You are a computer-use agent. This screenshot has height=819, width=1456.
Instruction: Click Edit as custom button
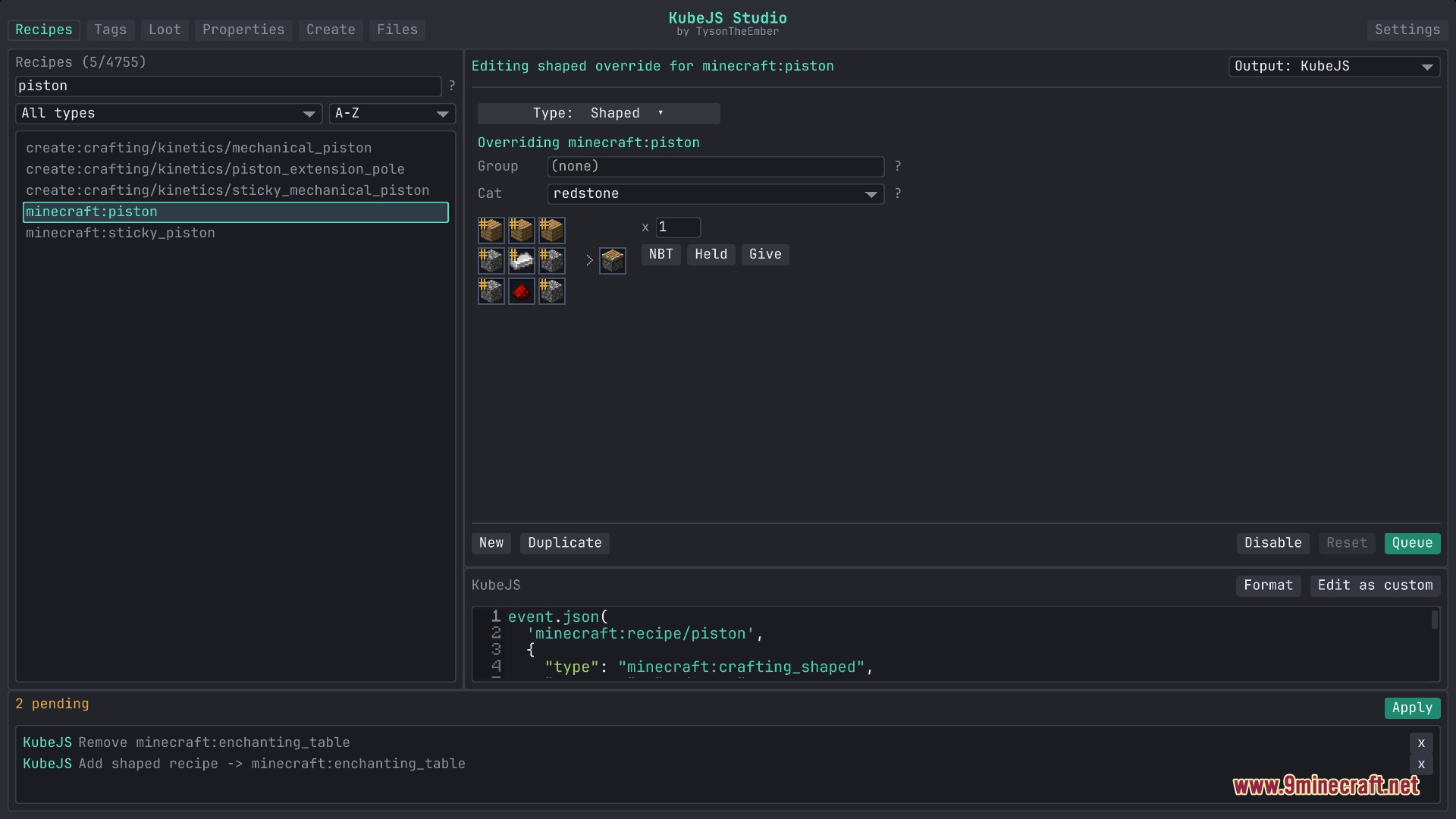tap(1376, 585)
